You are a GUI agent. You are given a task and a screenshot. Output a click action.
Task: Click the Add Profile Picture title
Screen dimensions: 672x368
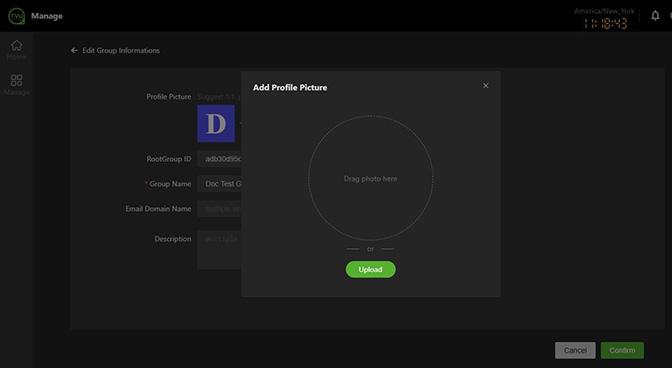coord(290,87)
